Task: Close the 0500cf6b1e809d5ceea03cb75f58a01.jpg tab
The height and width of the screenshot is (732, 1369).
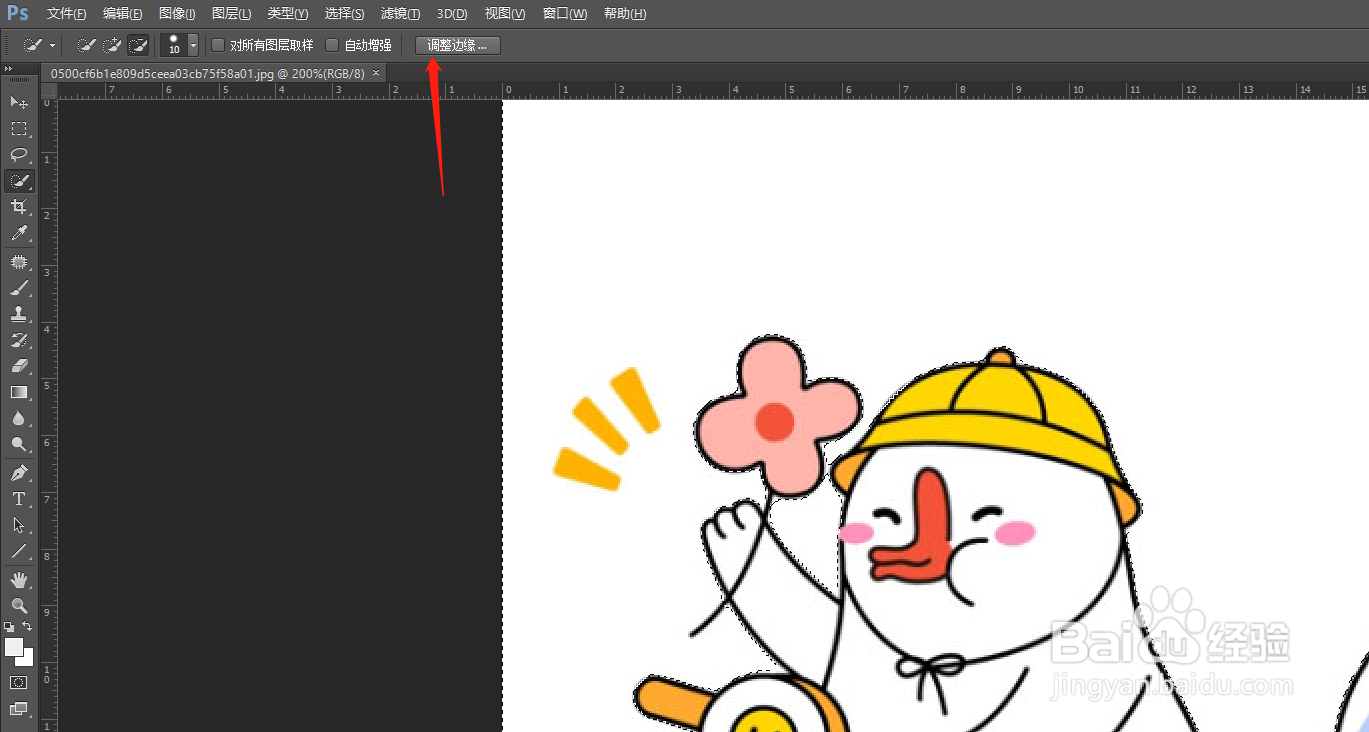Action: (375, 73)
